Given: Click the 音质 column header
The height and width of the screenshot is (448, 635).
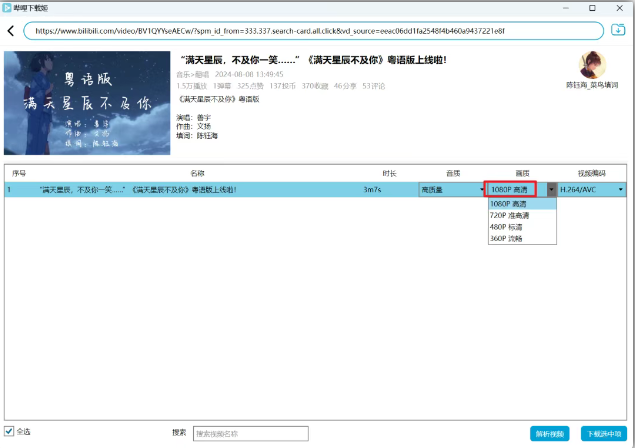Looking at the screenshot, I should [453, 173].
